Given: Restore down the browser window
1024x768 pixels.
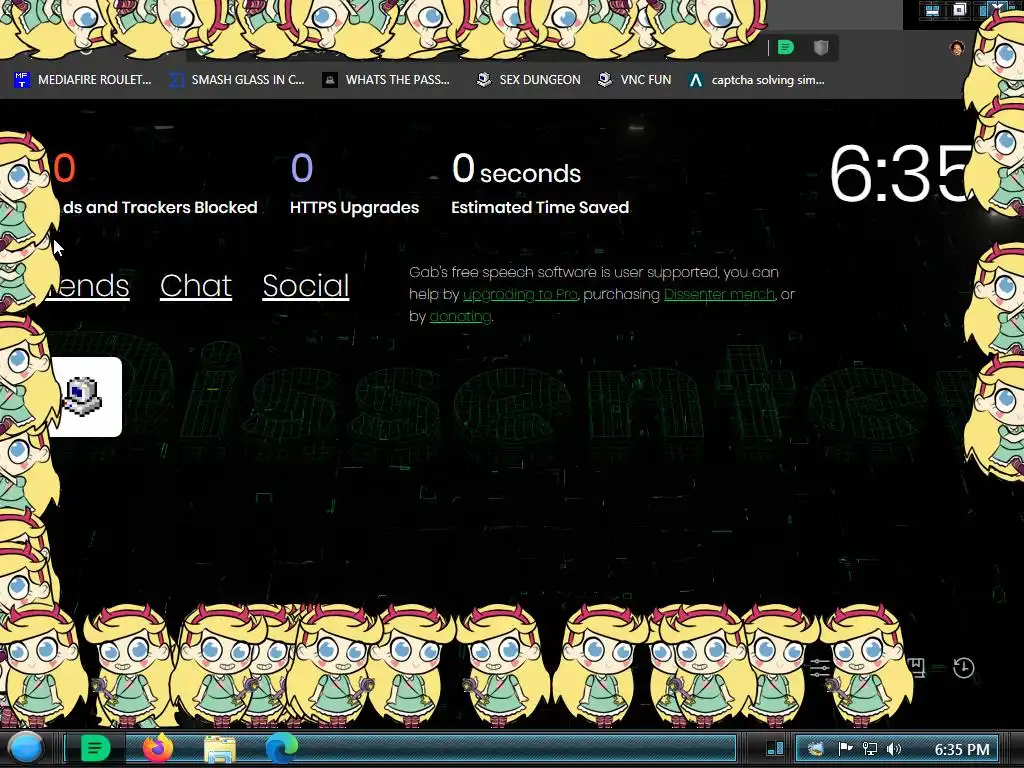Looking at the screenshot, I should (959, 10).
